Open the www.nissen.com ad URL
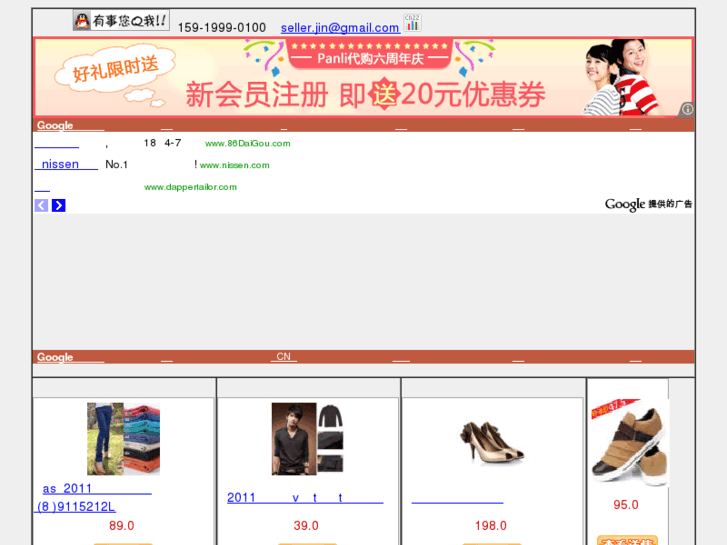 (235, 165)
